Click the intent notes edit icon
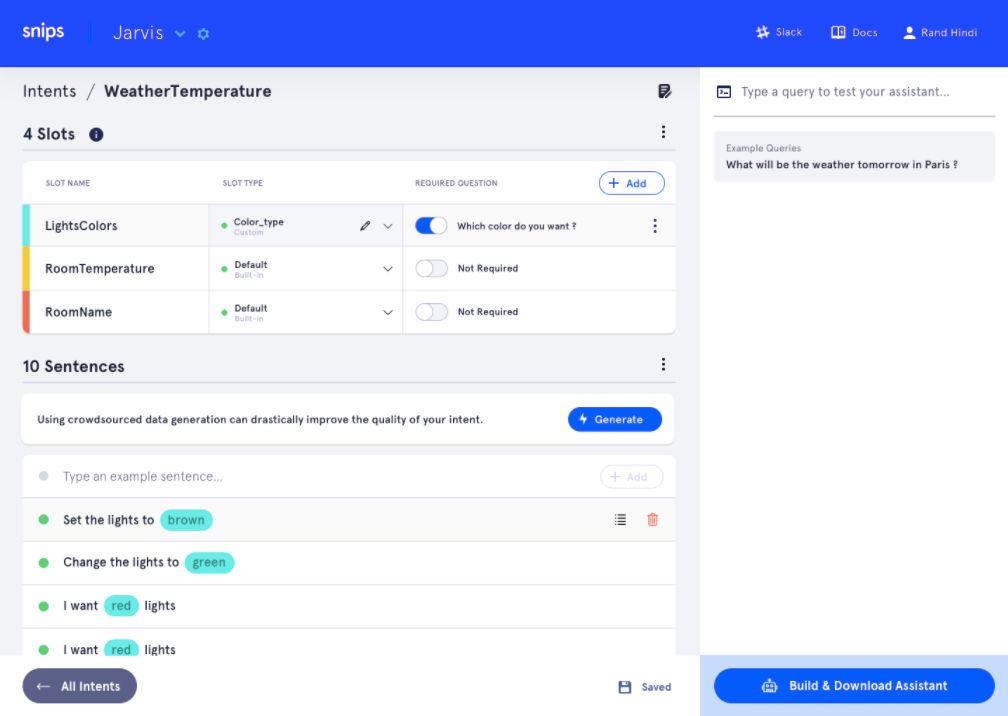The height and width of the screenshot is (716, 1008). [x=664, y=91]
